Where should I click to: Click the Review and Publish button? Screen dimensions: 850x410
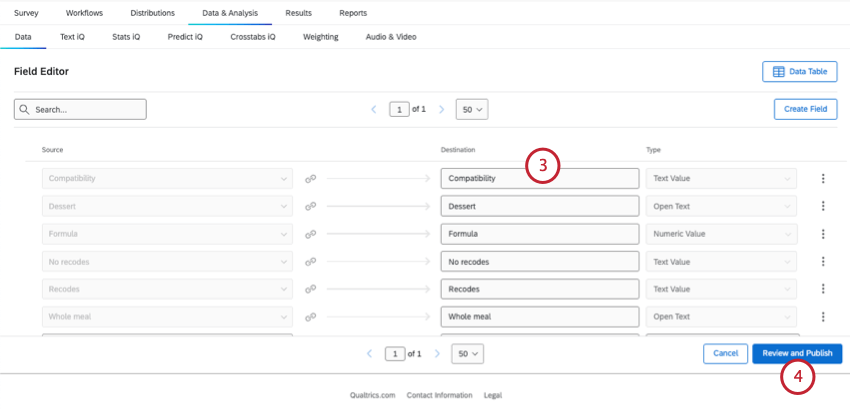(797, 354)
